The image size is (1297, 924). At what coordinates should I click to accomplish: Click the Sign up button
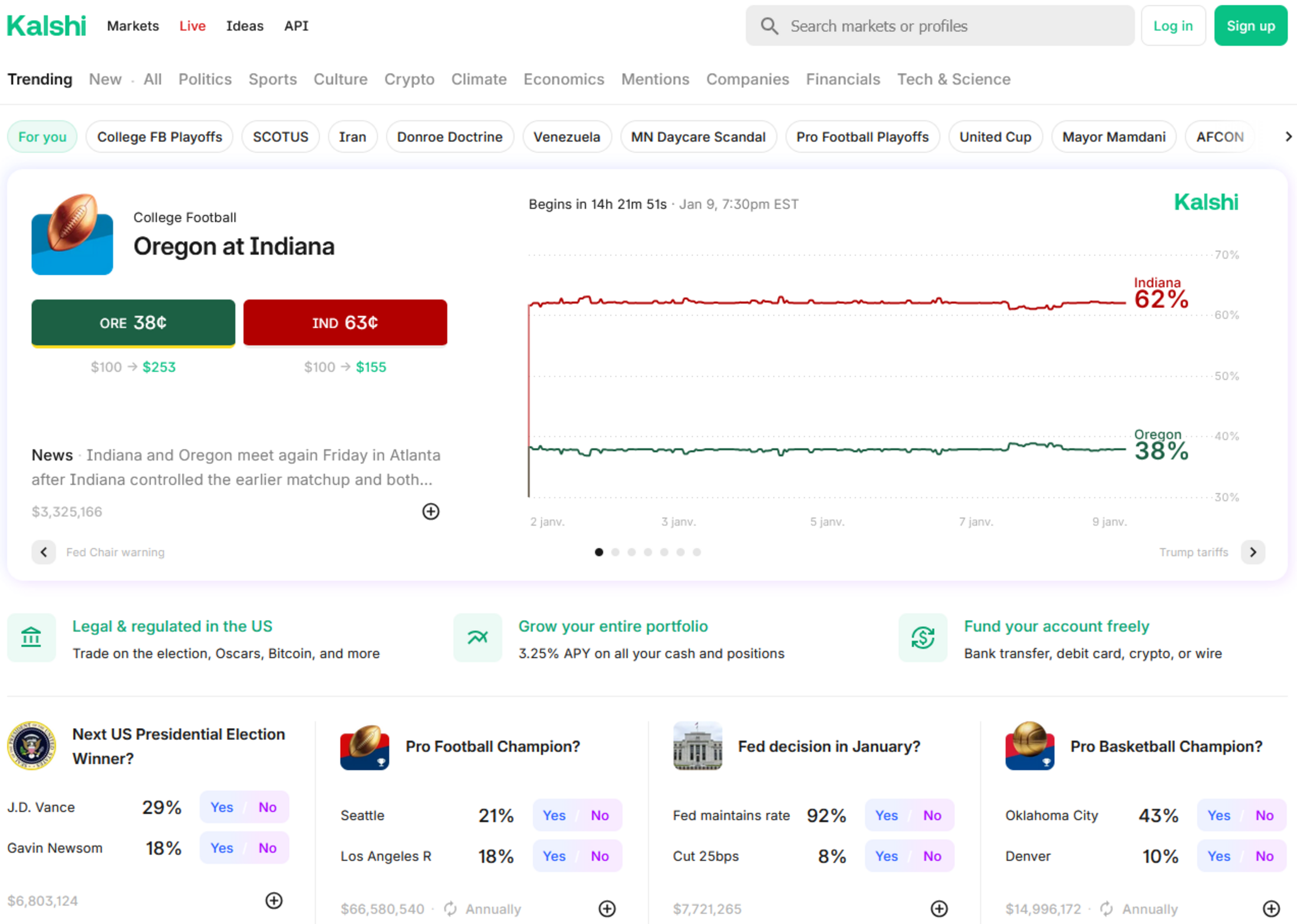tap(1250, 26)
